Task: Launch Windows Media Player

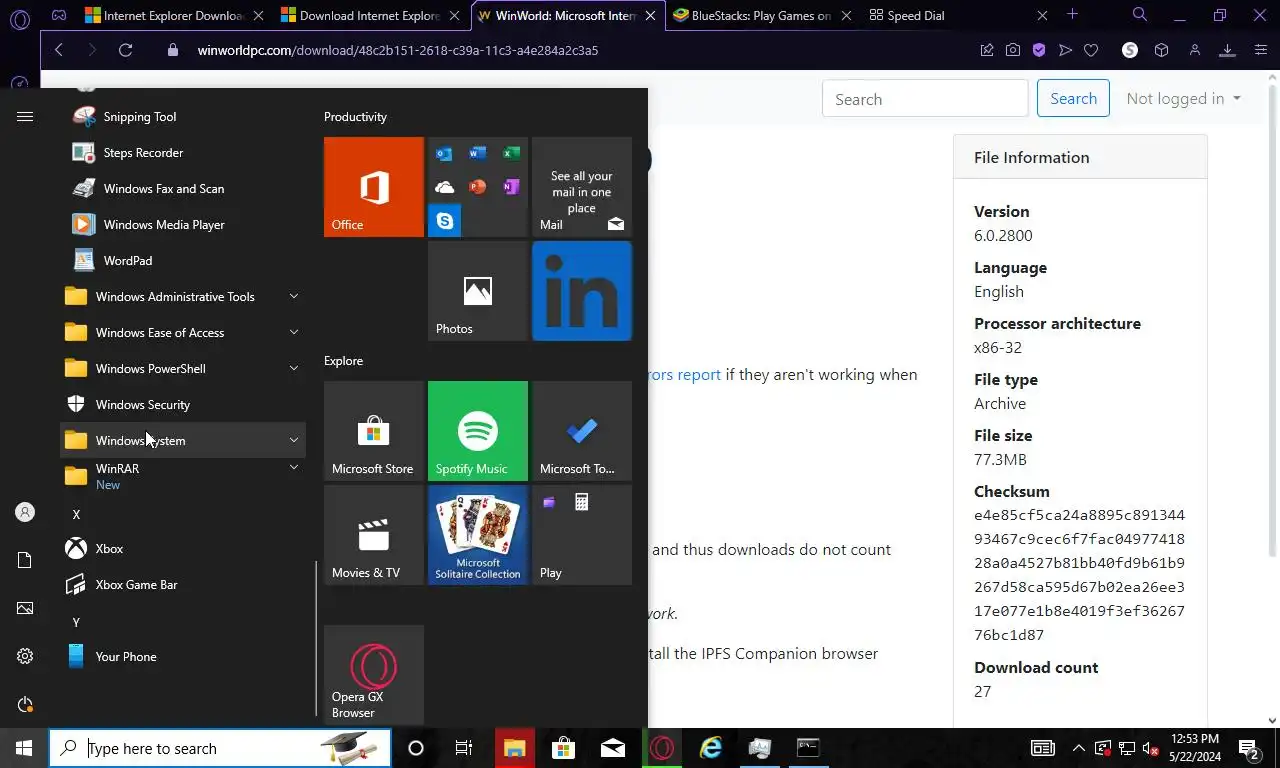Action: pyautogui.click(x=184, y=225)
